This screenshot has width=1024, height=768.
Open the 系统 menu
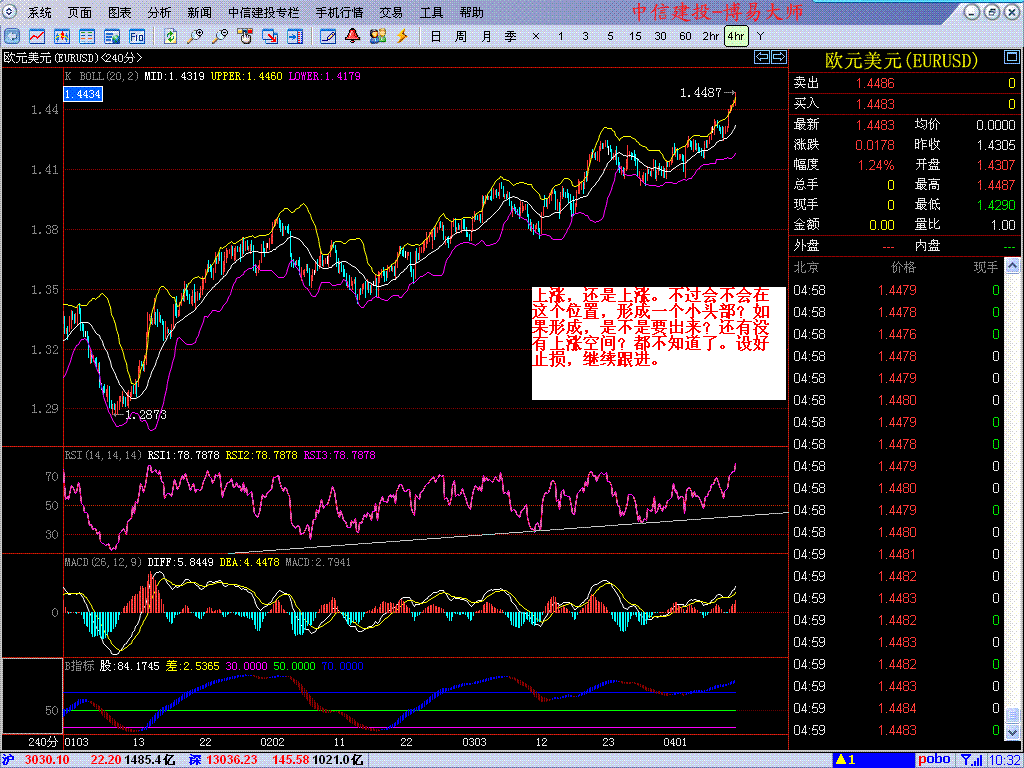point(40,13)
